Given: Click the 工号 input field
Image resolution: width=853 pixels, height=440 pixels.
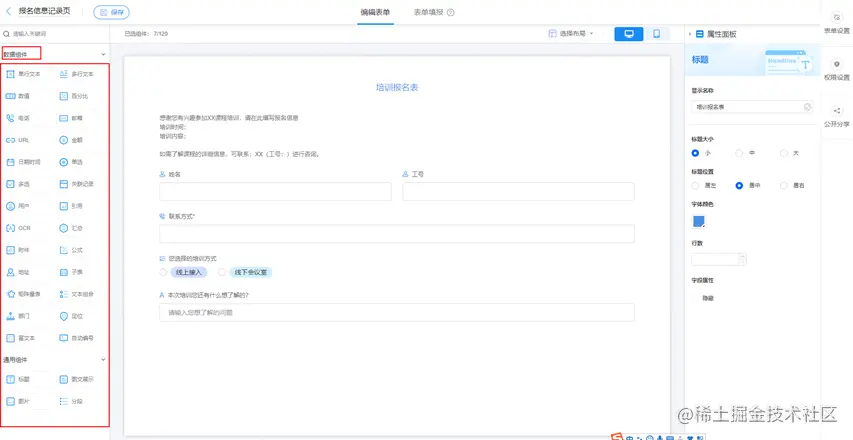Looking at the screenshot, I should pos(518,191).
